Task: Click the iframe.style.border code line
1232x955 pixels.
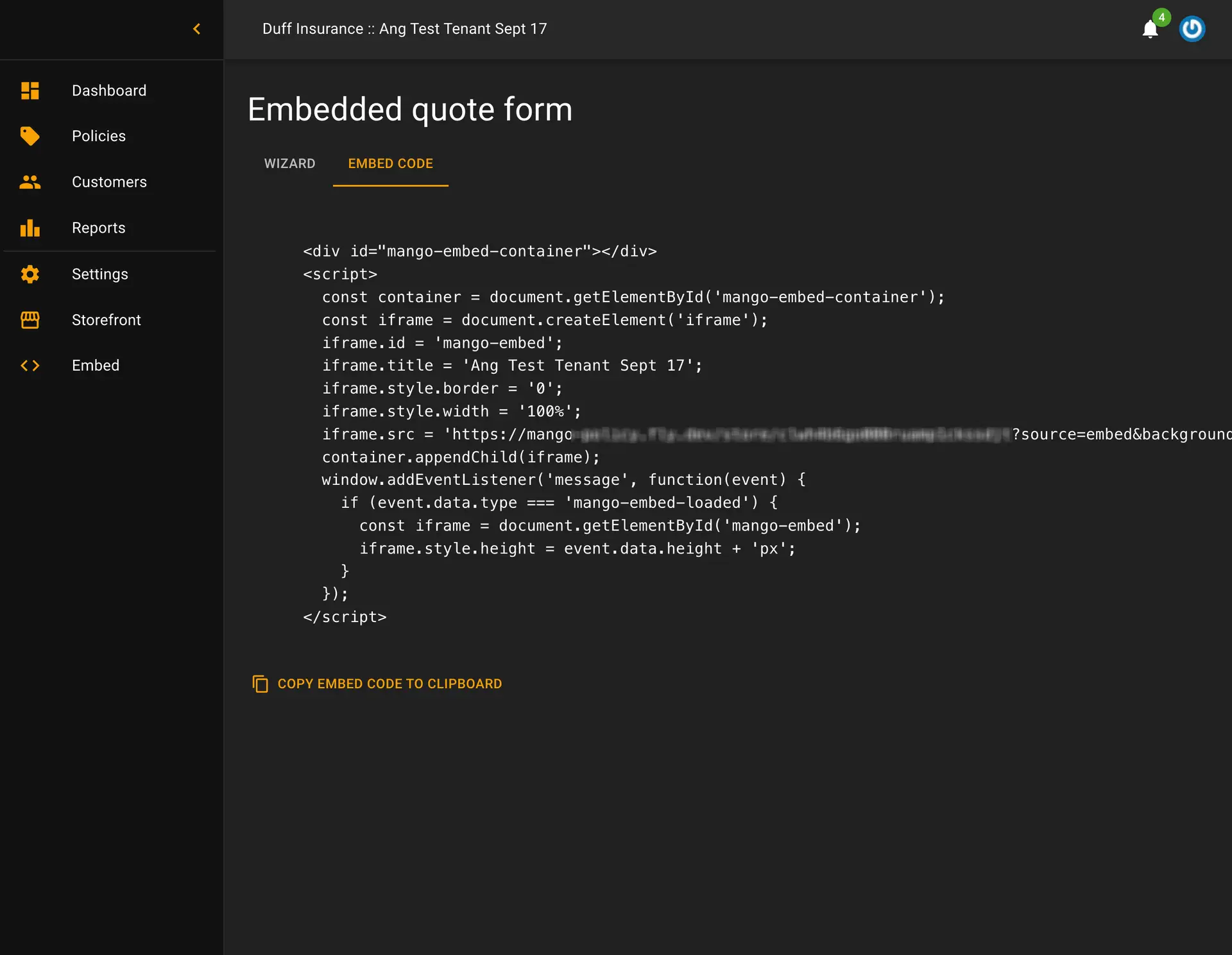Action: click(442, 389)
